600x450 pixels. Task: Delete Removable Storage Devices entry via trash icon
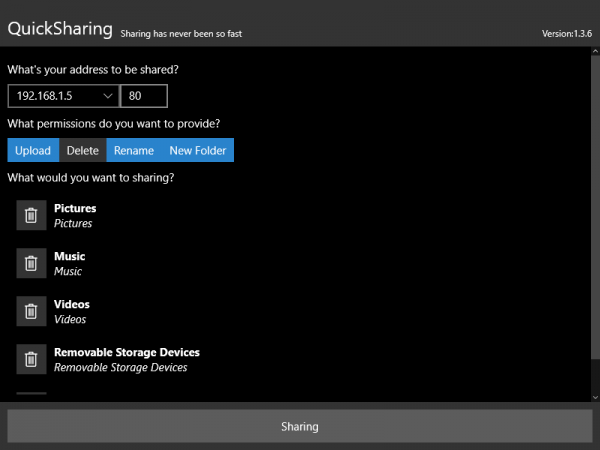(31, 359)
